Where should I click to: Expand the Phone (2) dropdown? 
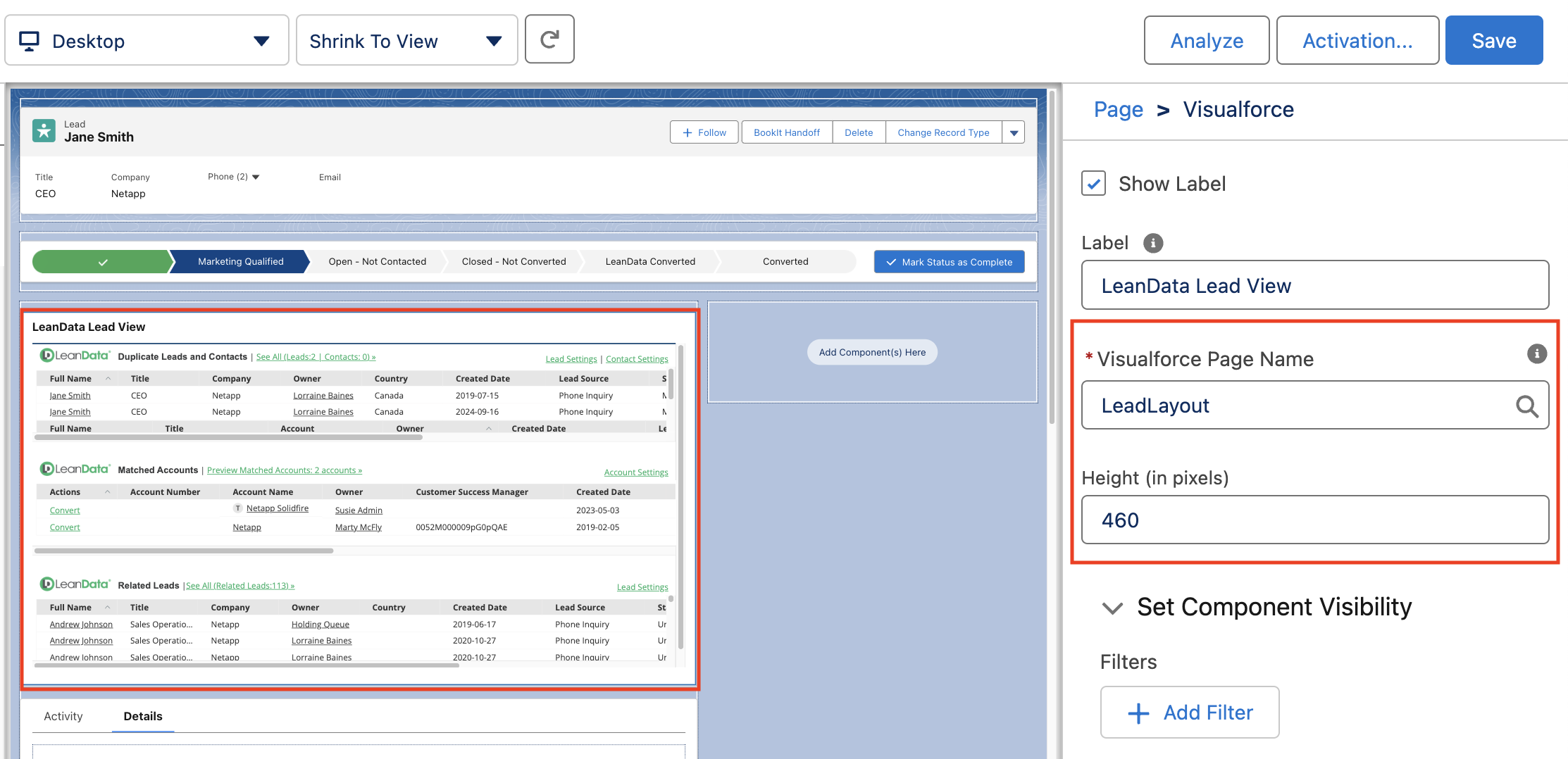coord(256,177)
